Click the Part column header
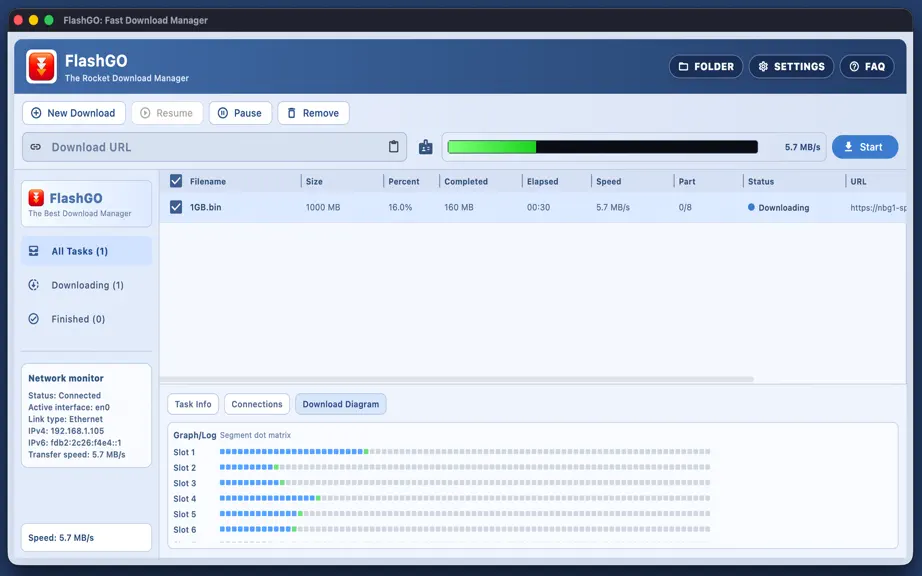This screenshot has height=576, width=922. tap(687, 182)
